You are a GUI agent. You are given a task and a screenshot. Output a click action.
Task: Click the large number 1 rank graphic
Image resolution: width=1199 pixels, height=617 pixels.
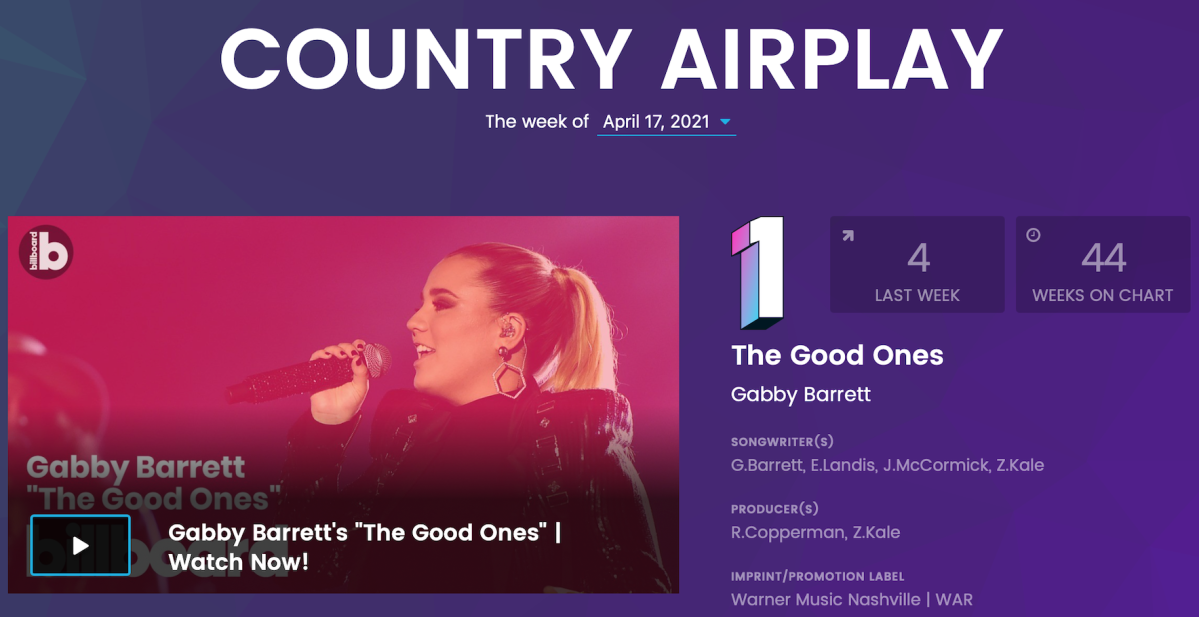[758, 273]
